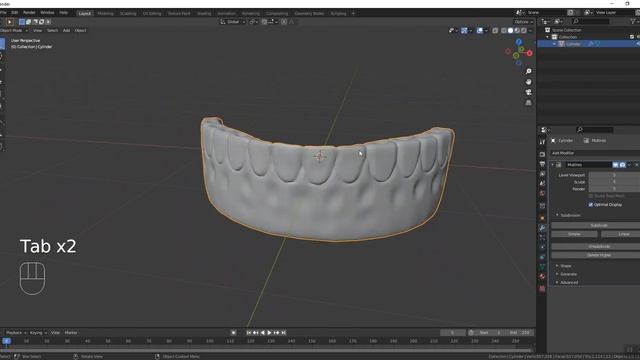Toggle Collection exclude checkbox in outliner
Viewport: 640px width, 360px height.
tap(632, 37)
